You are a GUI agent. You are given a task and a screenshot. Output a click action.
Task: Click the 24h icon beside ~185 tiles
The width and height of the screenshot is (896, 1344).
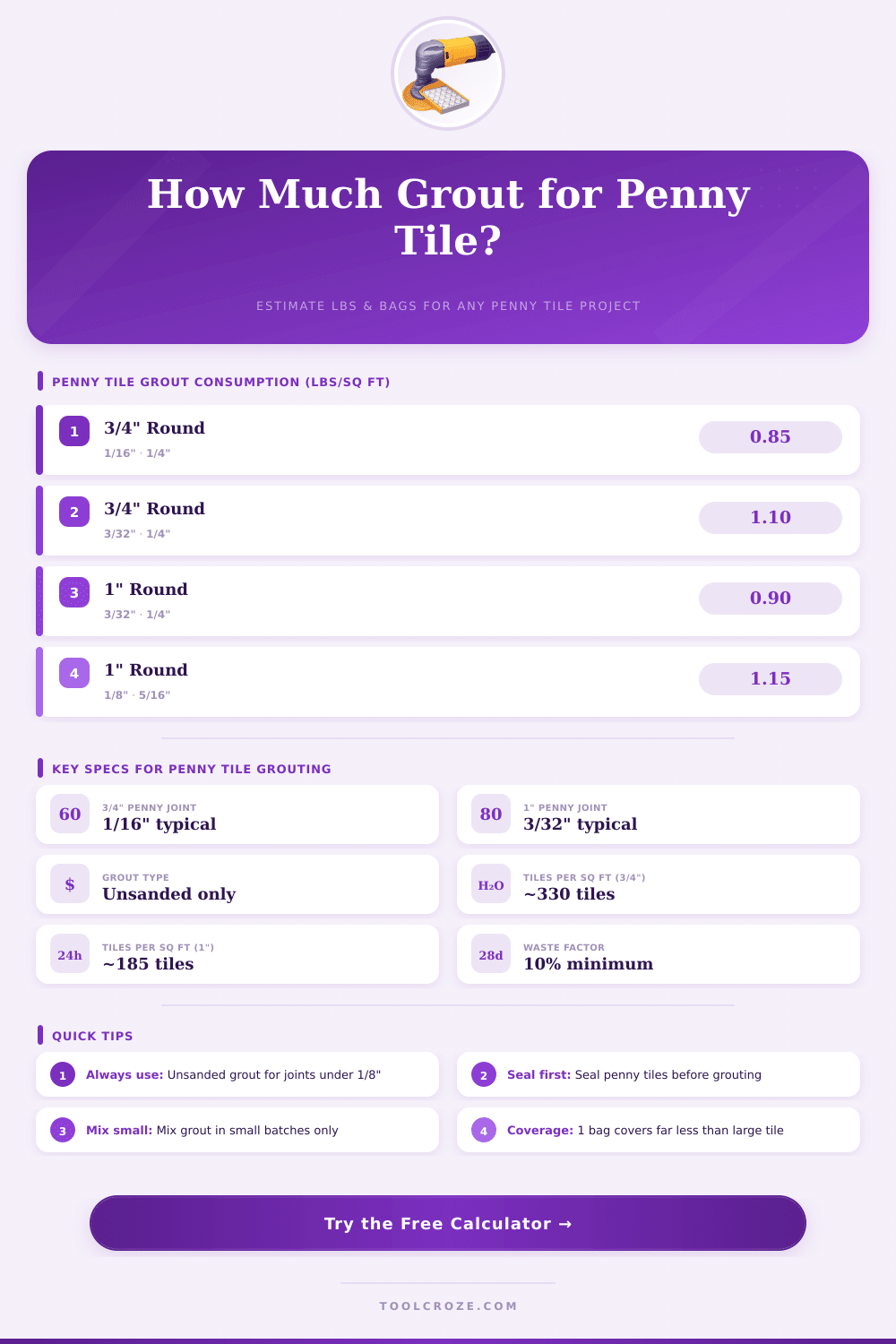(70, 954)
